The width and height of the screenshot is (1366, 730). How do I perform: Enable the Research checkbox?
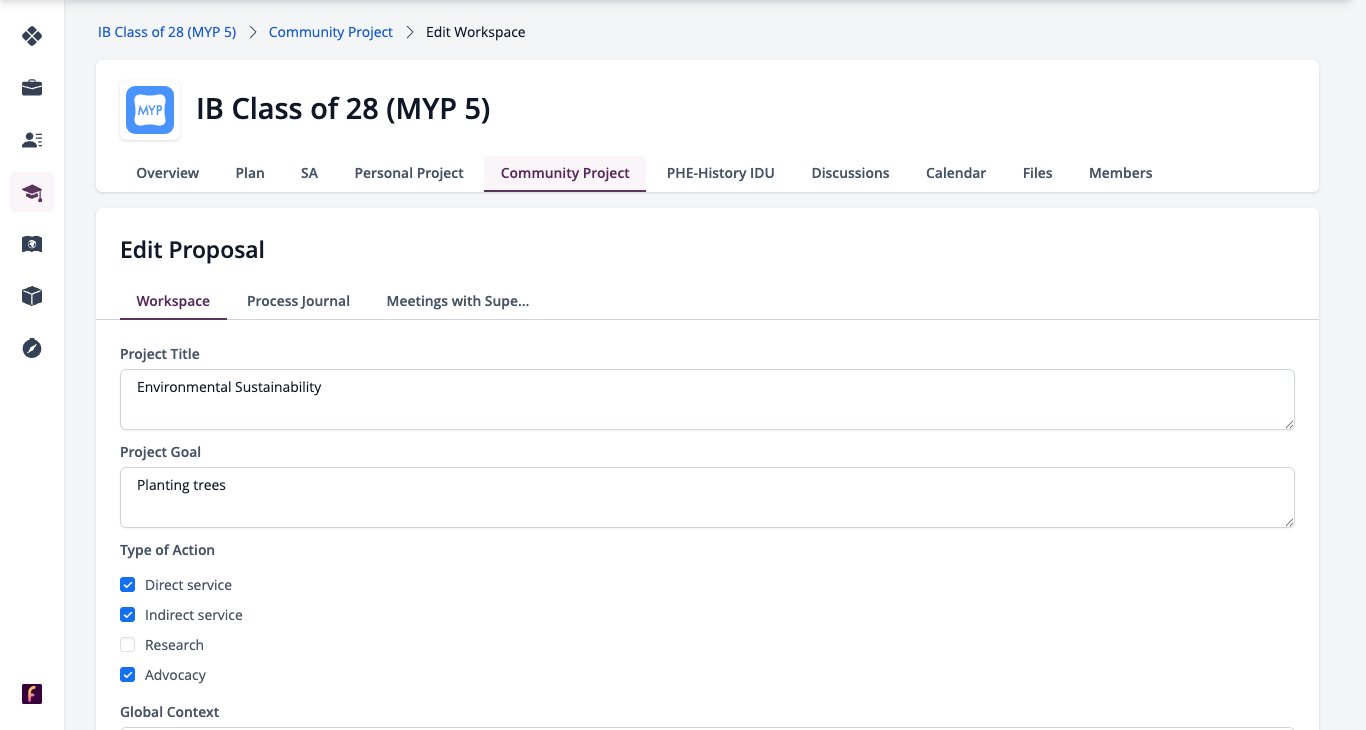128,645
